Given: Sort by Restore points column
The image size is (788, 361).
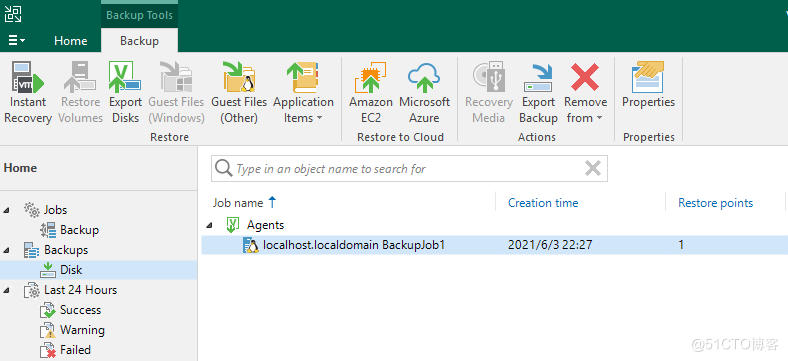Looking at the screenshot, I should 716,203.
